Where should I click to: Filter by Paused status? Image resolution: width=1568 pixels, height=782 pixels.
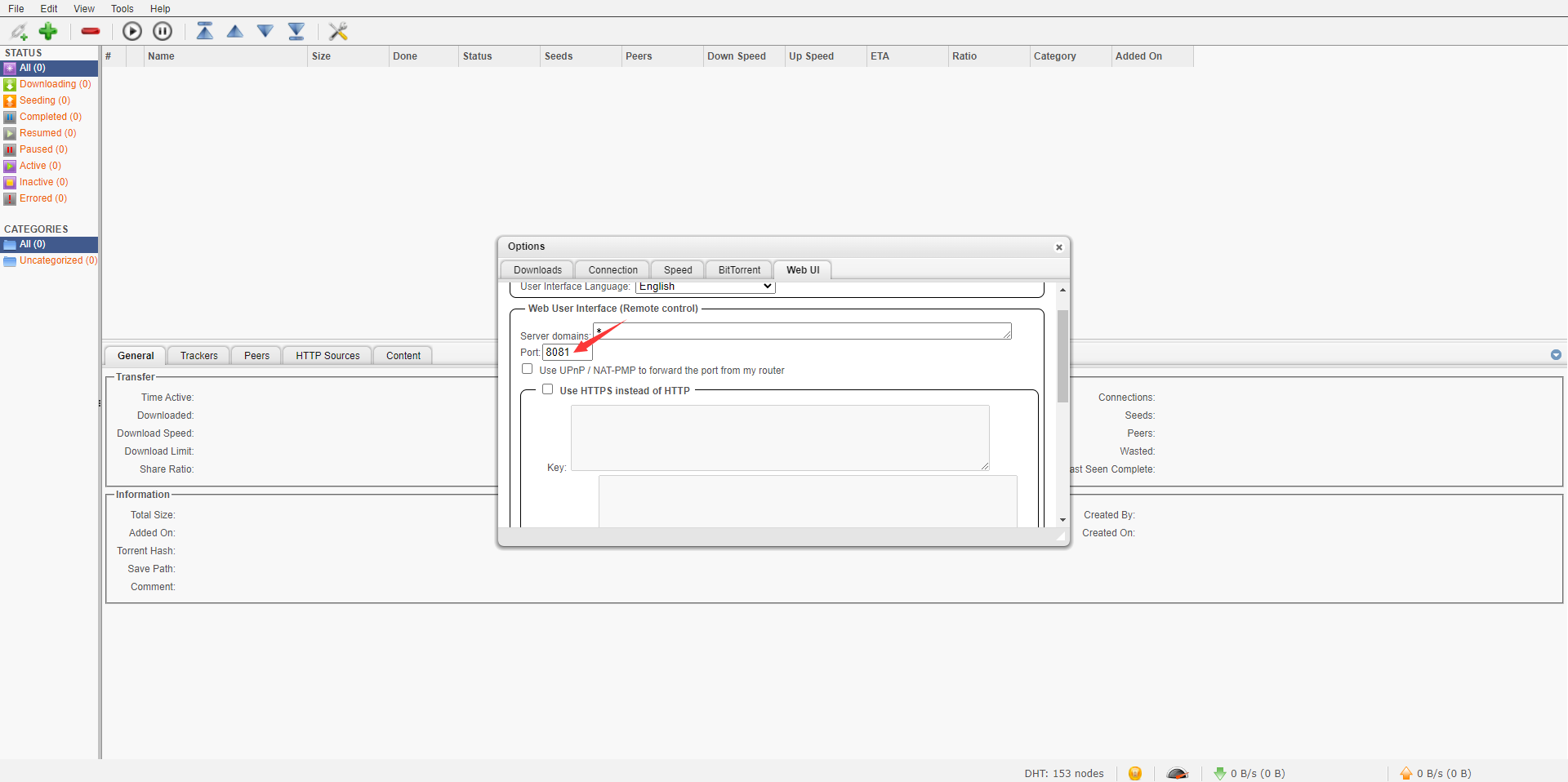pos(49,149)
